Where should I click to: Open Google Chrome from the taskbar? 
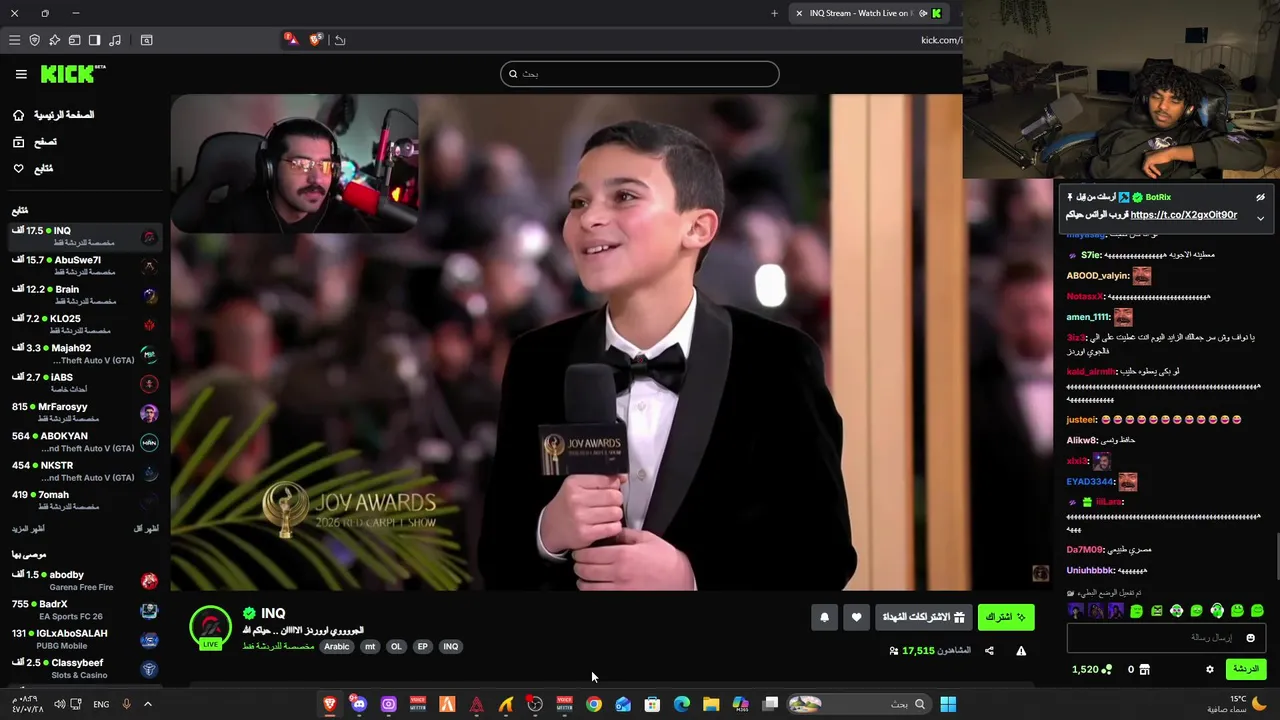pyautogui.click(x=594, y=704)
